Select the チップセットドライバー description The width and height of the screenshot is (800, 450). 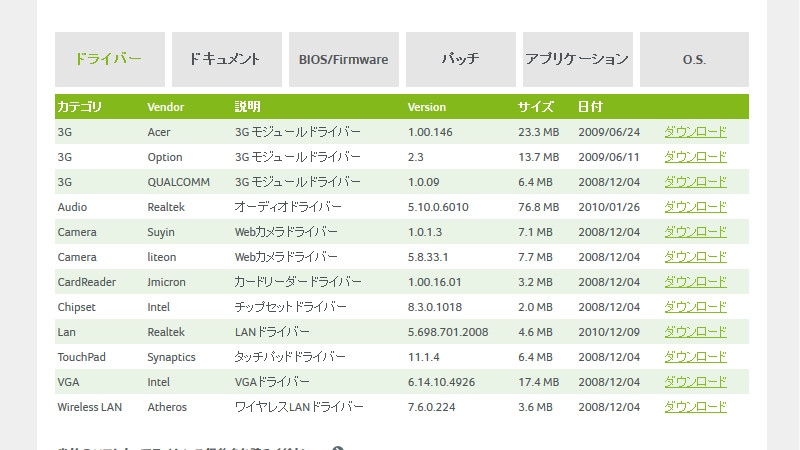[x=291, y=307]
